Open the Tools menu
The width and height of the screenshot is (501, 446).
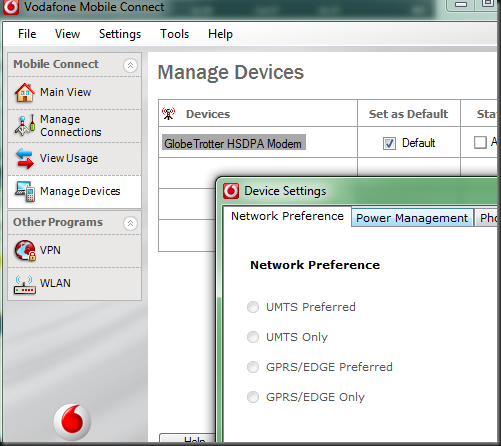[x=175, y=34]
